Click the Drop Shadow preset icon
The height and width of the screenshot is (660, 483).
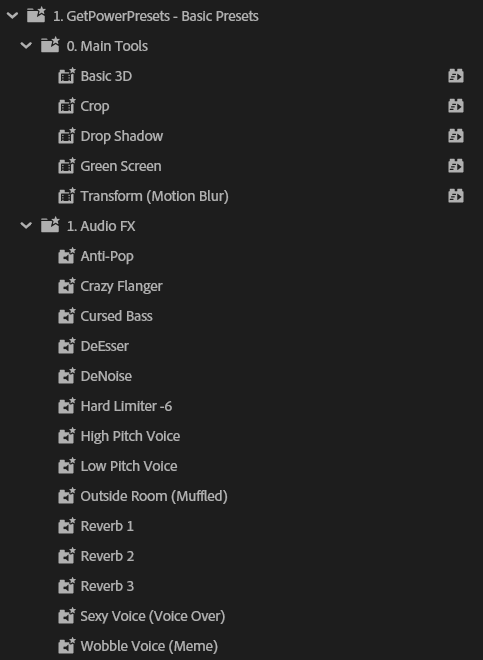pyautogui.click(x=67, y=136)
